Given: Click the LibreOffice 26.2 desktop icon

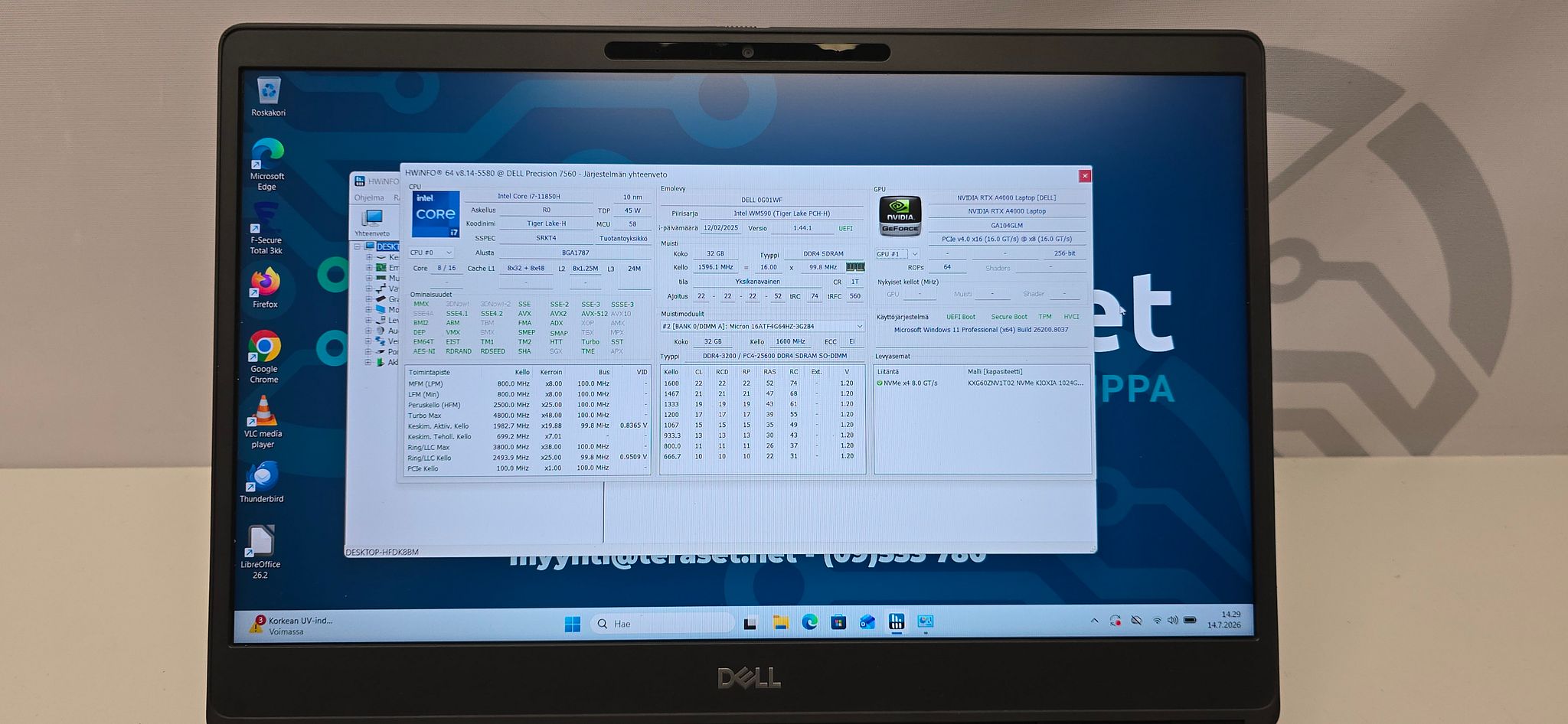Looking at the screenshot, I should (260, 552).
